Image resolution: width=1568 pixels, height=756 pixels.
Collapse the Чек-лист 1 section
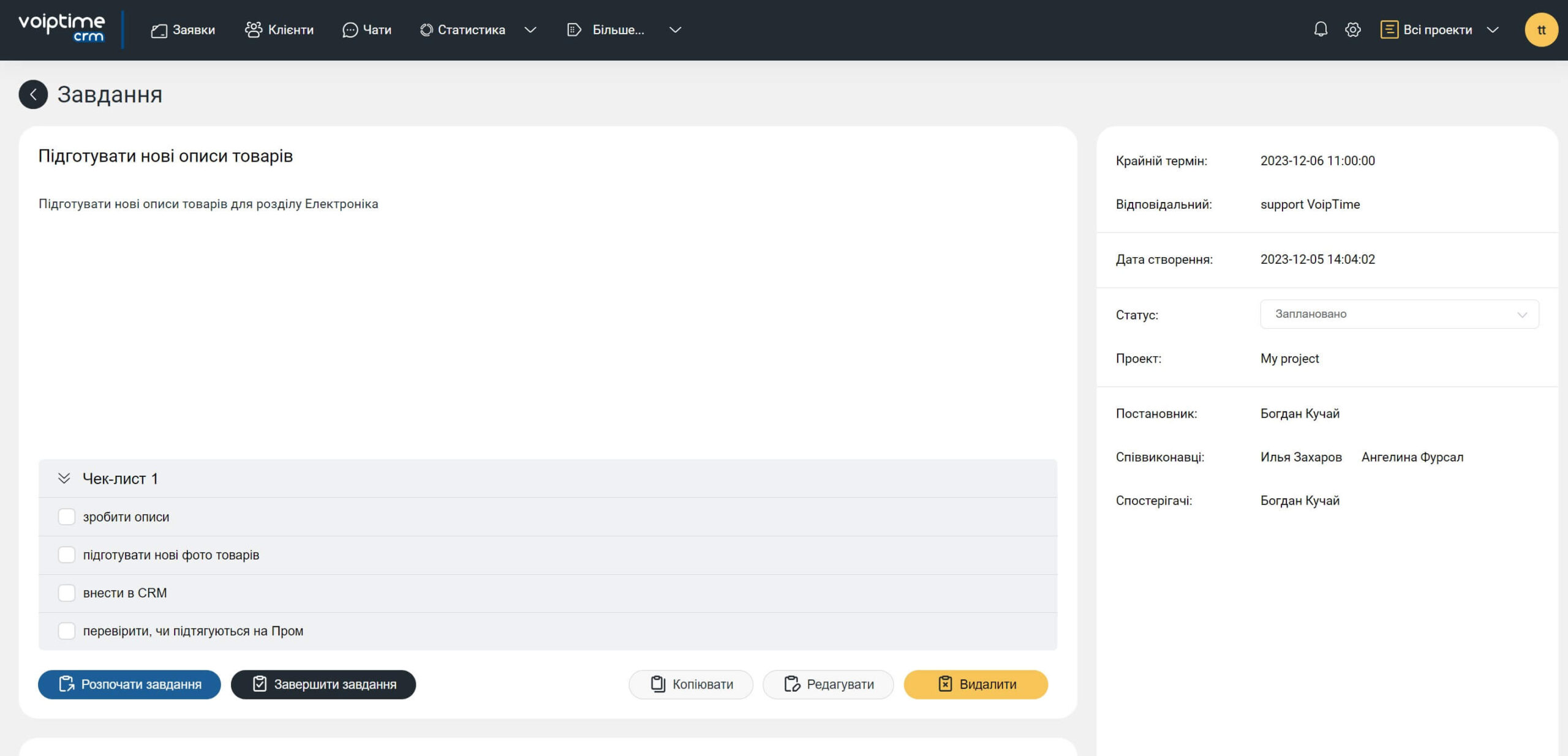[64, 478]
